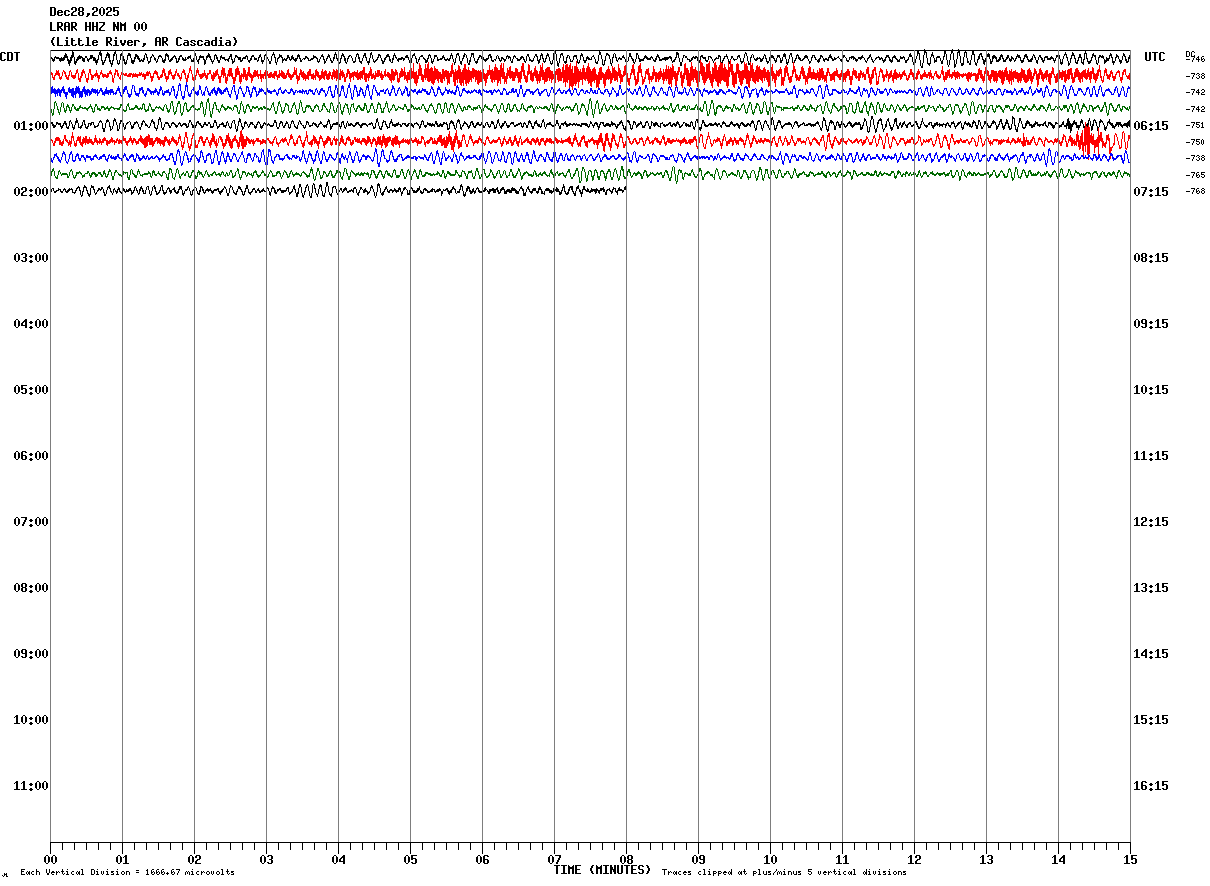Click minute label "13" on the time axis
1210x886 pixels.
[986, 859]
